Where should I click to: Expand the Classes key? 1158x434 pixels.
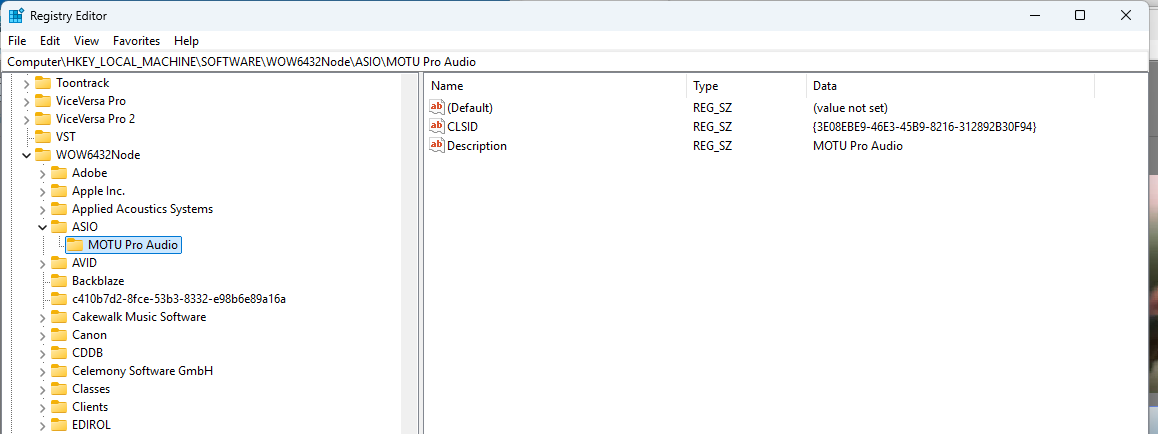[43, 389]
